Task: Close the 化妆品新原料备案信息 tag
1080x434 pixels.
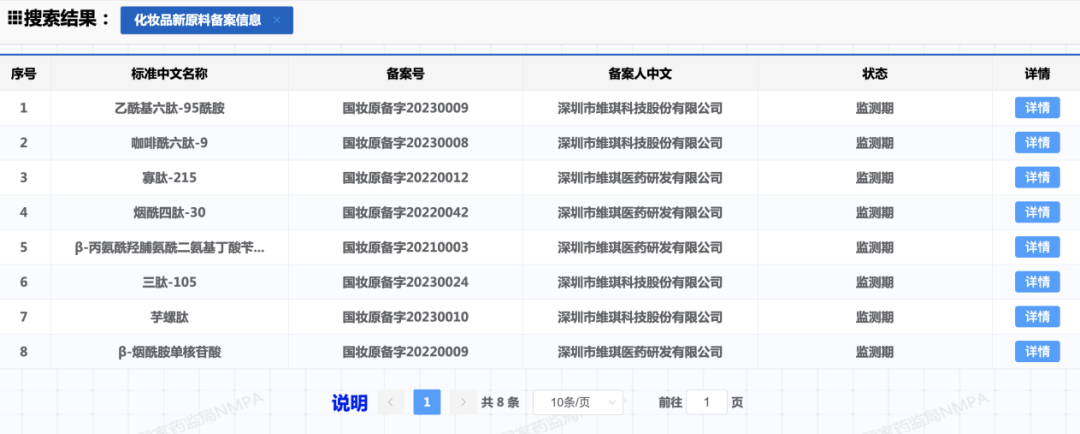Action: coord(276,20)
